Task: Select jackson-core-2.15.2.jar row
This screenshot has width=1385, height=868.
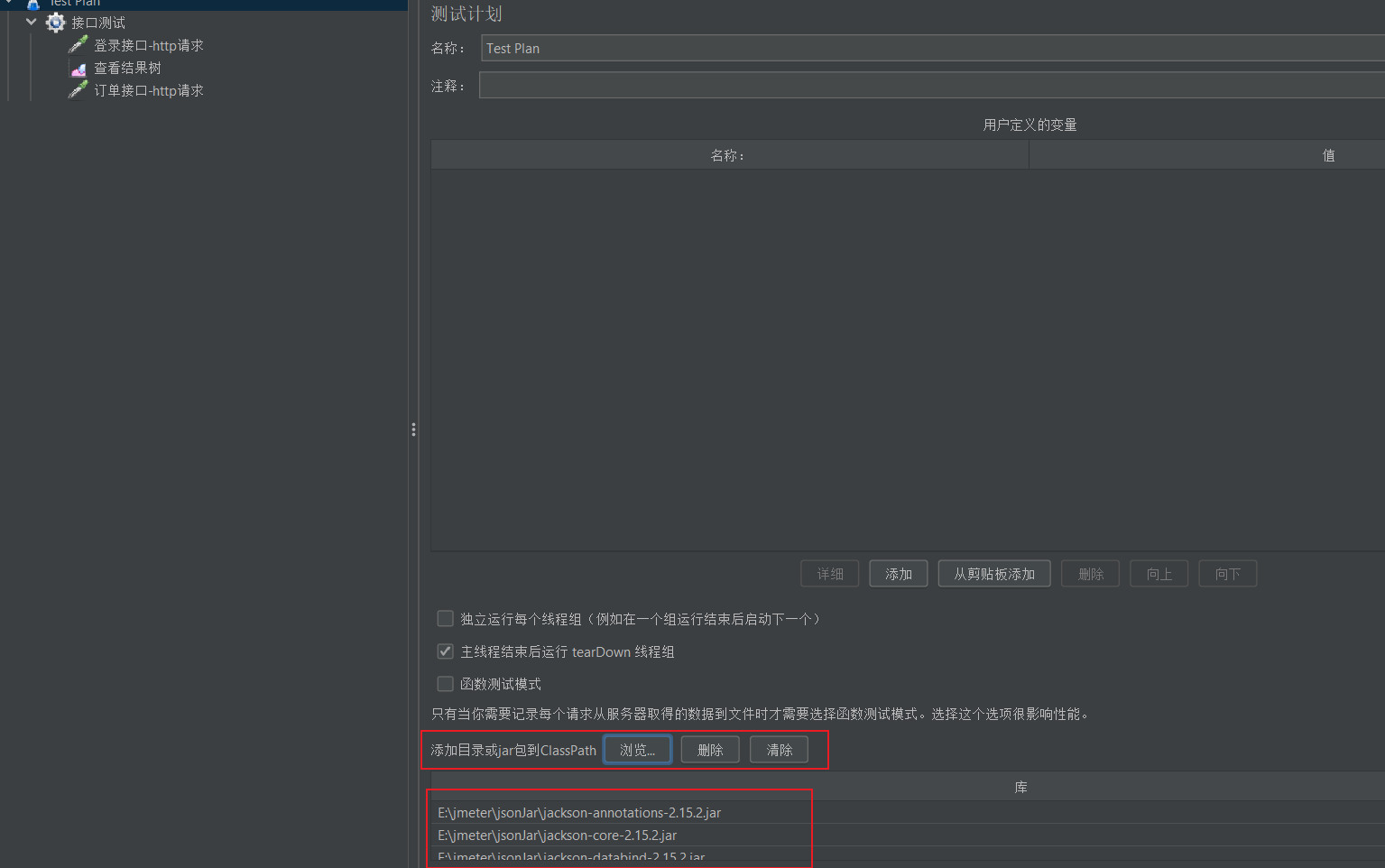Action: pos(908,835)
